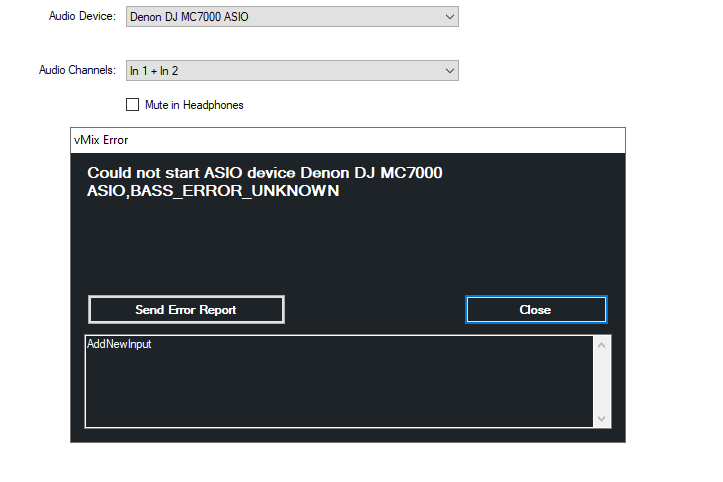Image resolution: width=723 pixels, height=482 pixels.
Task: Enable the Mute in Headphones checkbox
Action: click(132, 105)
